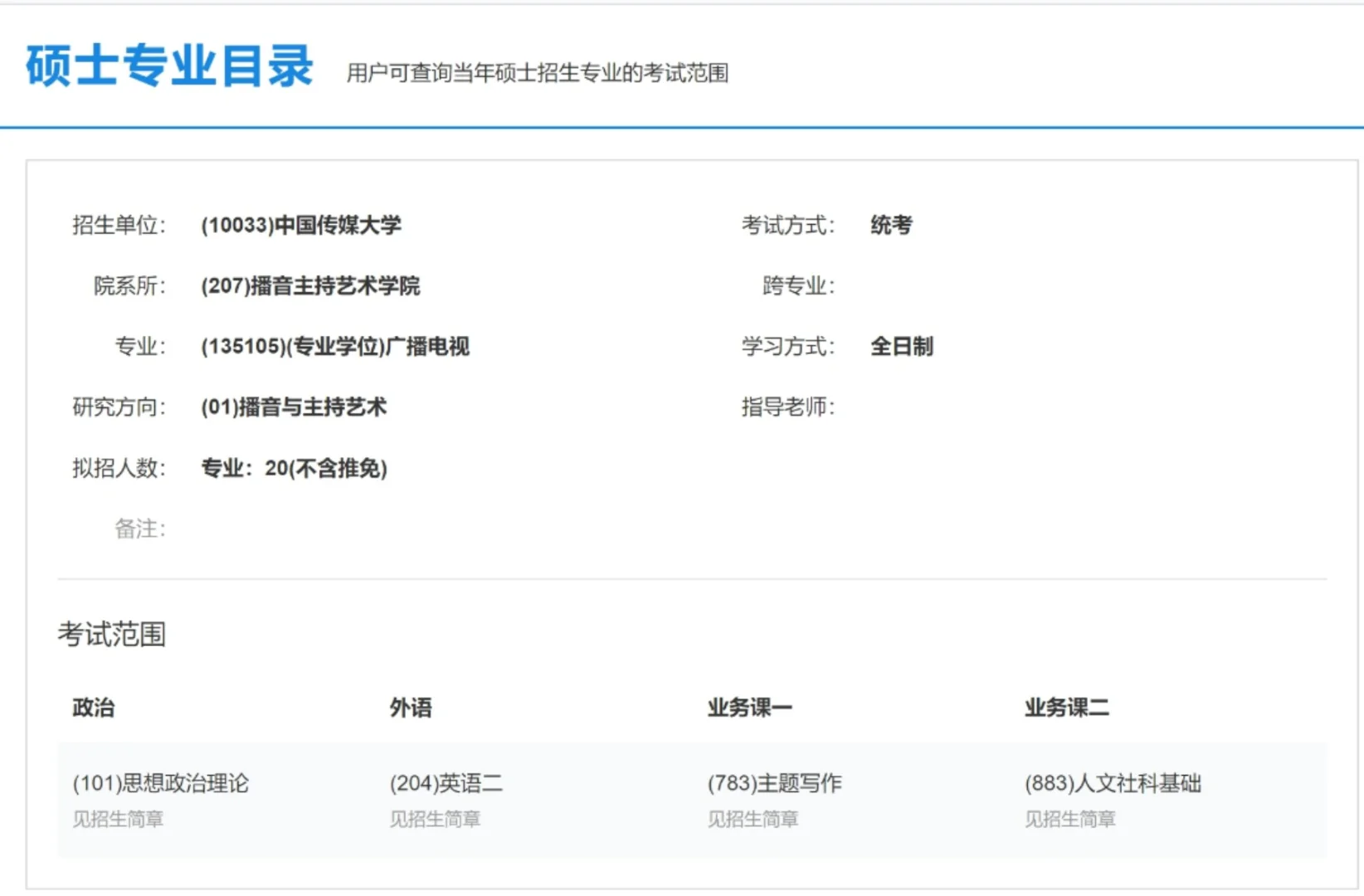1364x896 pixels.
Task: Click the 硕士专业目录 page title
Action: [x=169, y=66]
